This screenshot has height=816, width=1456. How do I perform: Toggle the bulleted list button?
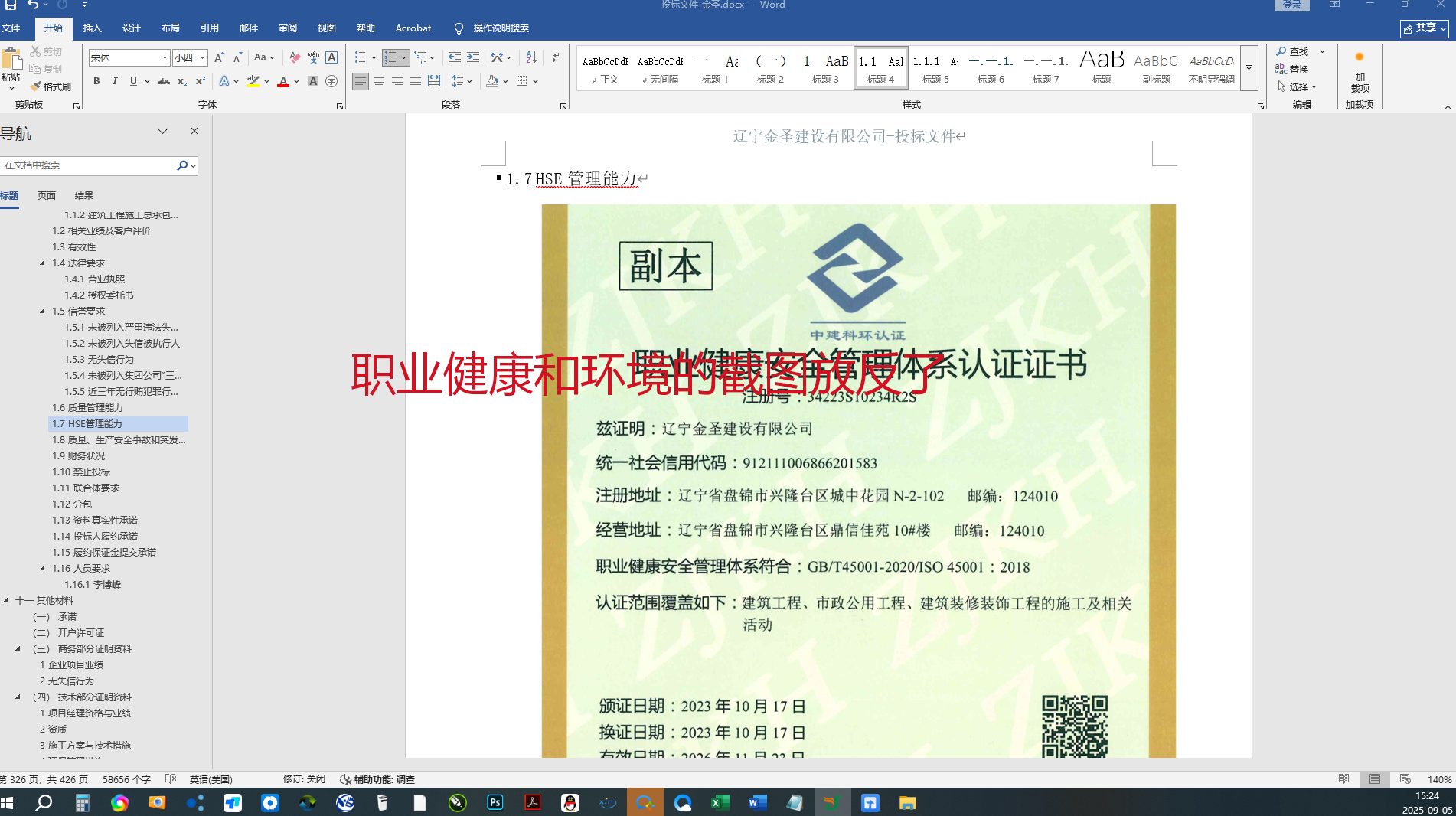[360, 57]
